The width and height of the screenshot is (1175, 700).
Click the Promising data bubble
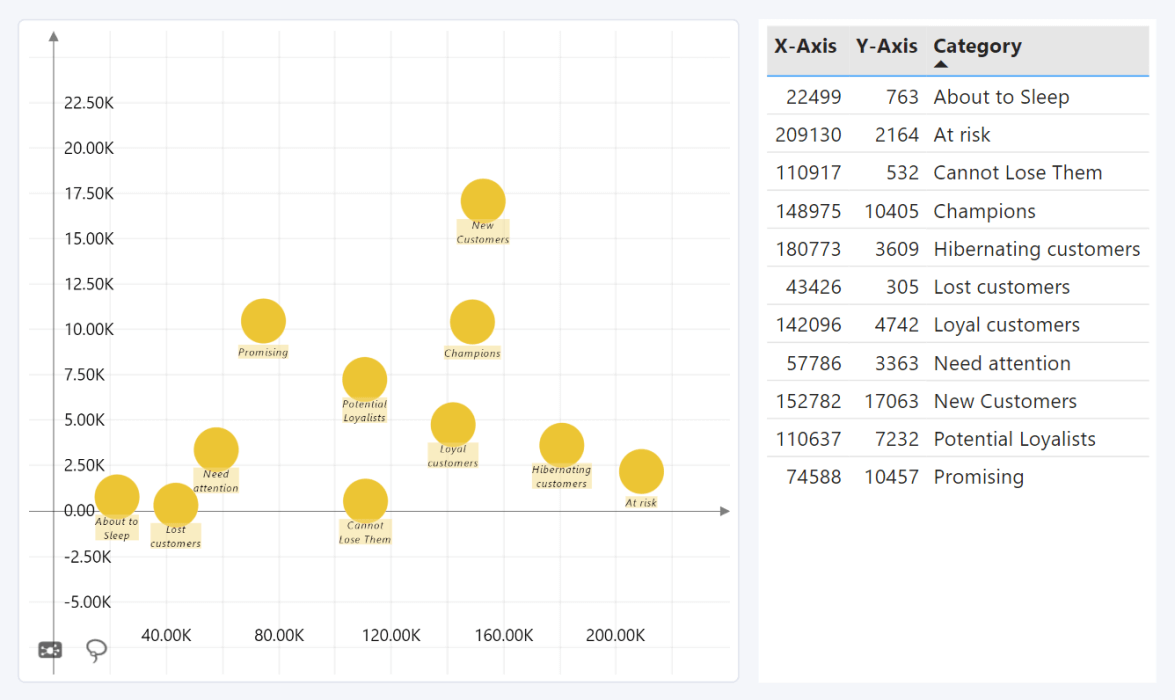pos(263,321)
